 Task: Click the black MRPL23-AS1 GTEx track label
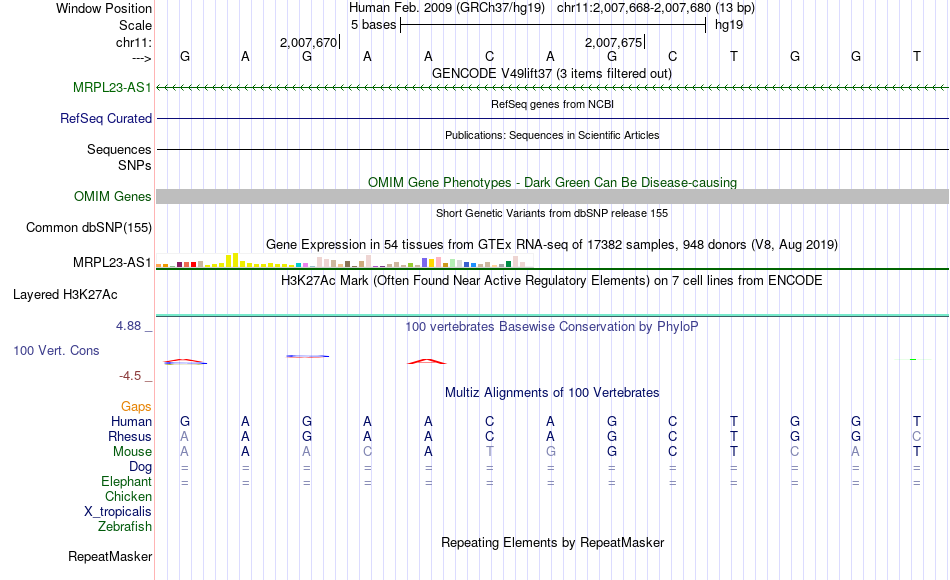click(112, 262)
